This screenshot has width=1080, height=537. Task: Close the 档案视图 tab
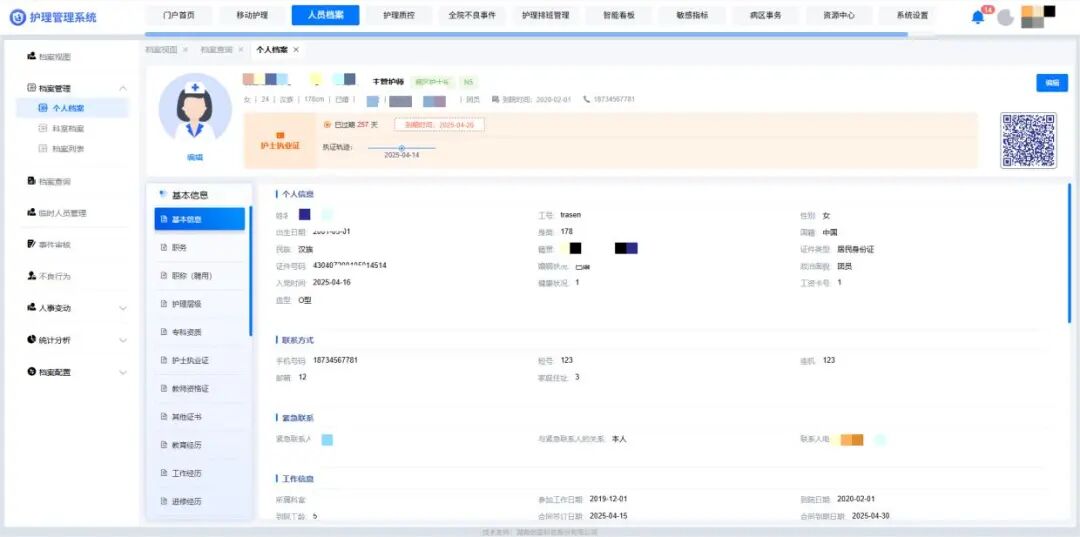[185, 50]
